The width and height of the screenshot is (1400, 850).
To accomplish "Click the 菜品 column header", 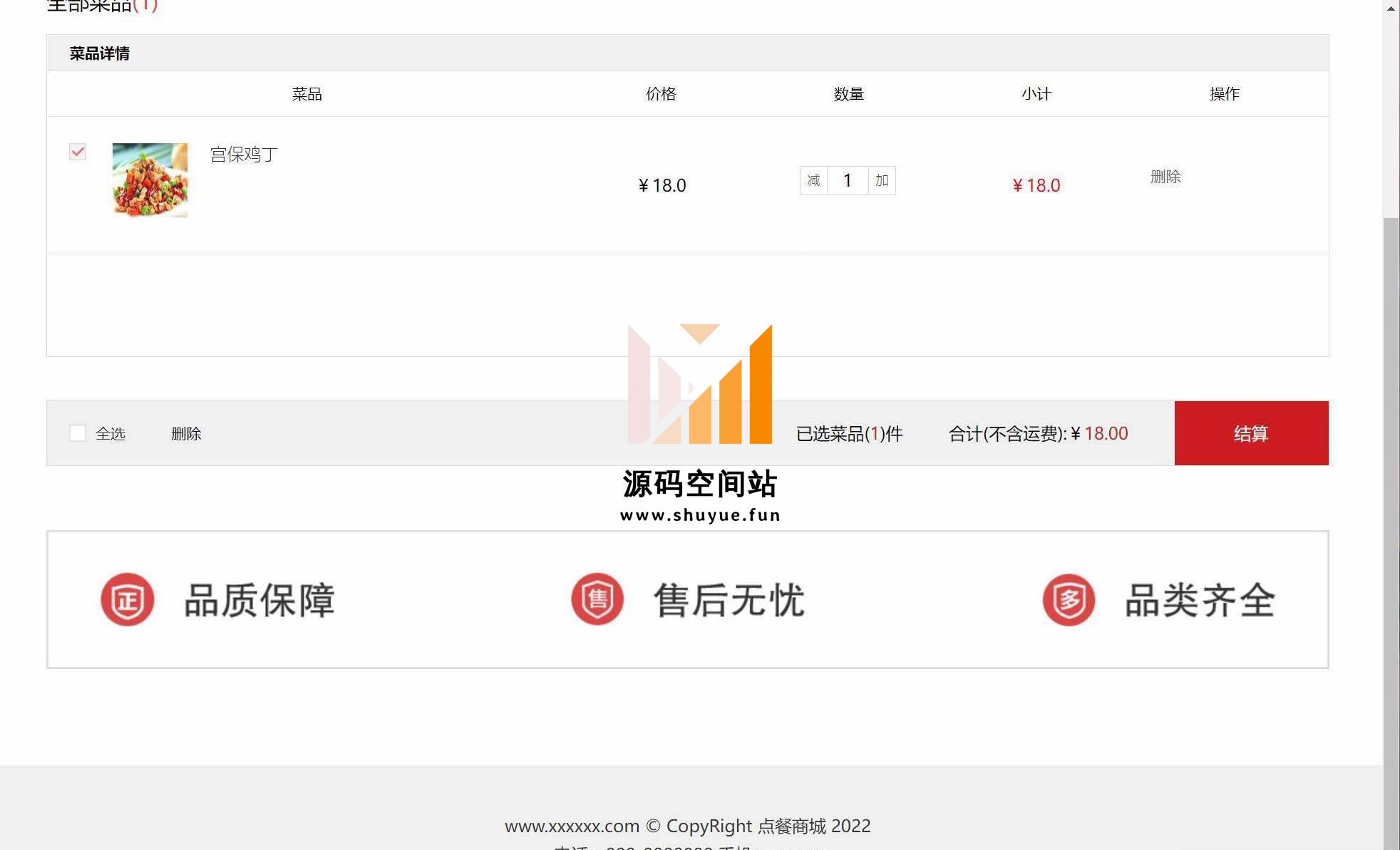I will pos(307,94).
